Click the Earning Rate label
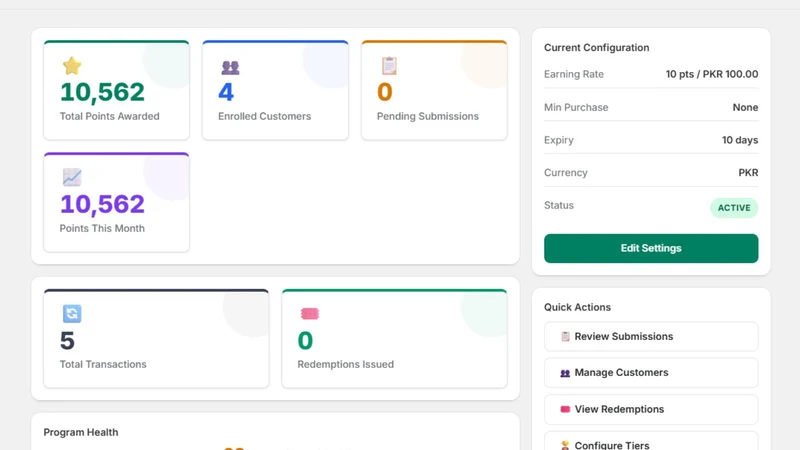Image resolution: width=800 pixels, height=450 pixels. [573, 74]
